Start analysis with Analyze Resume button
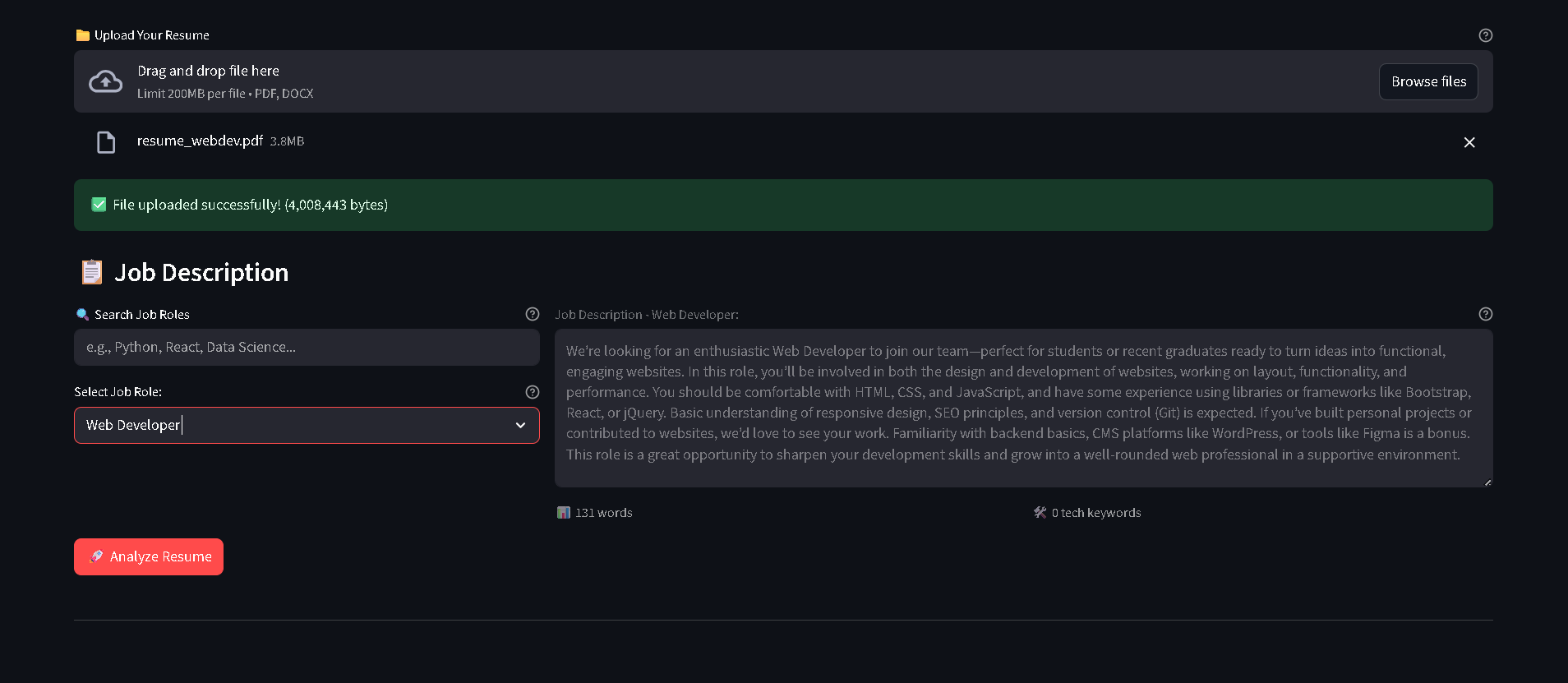 (149, 556)
